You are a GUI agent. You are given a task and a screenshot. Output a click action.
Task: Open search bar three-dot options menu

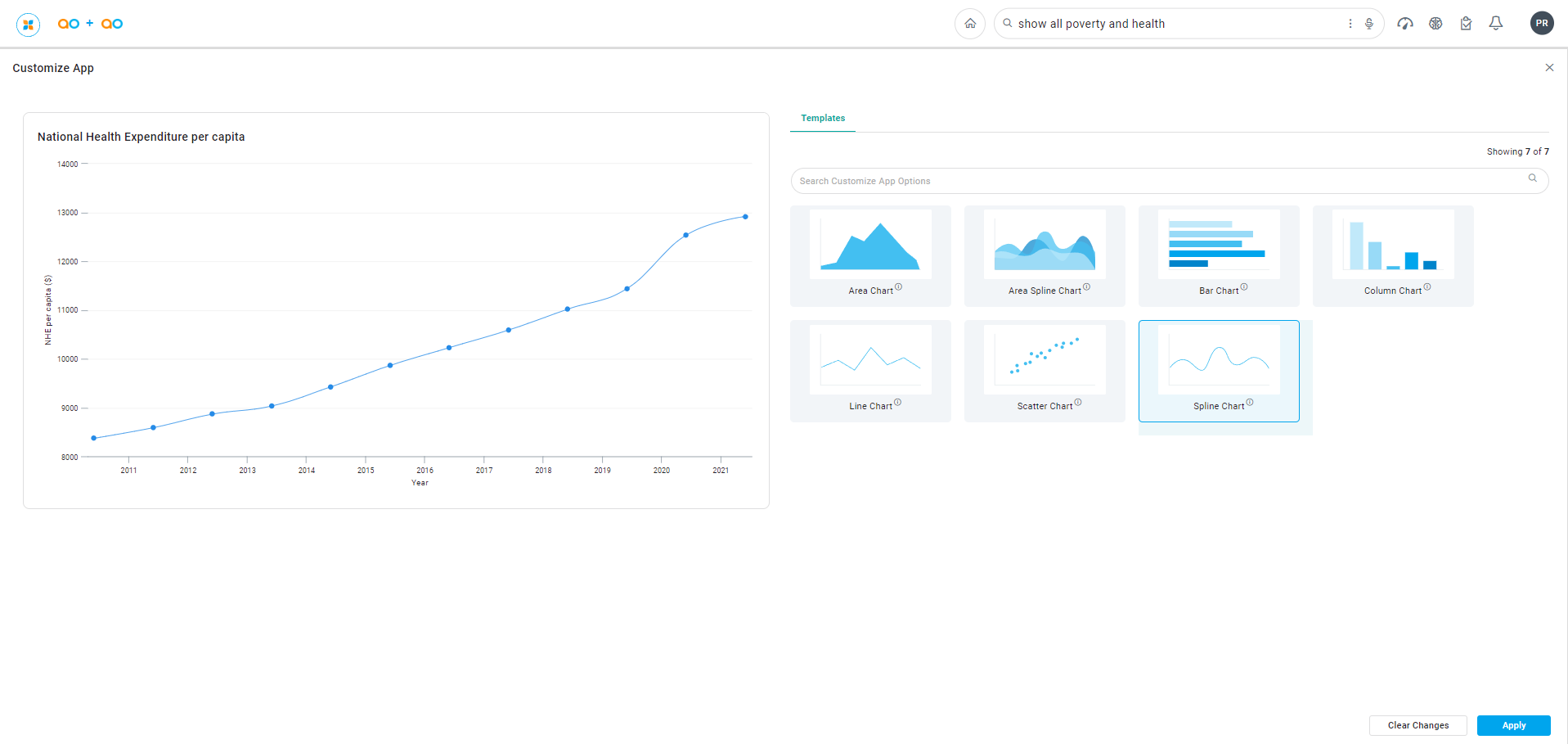(x=1350, y=24)
